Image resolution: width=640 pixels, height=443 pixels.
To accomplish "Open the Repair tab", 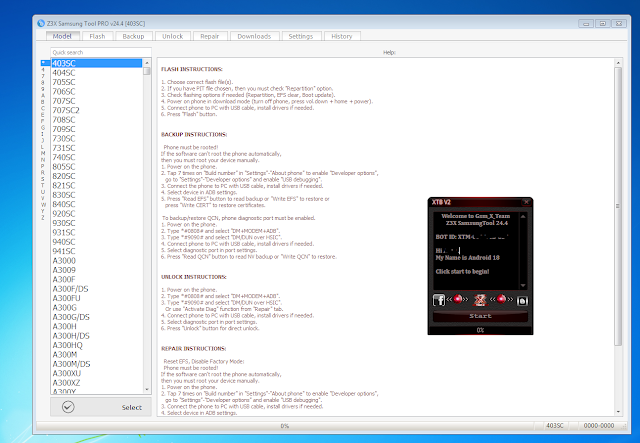I will 210,36.
